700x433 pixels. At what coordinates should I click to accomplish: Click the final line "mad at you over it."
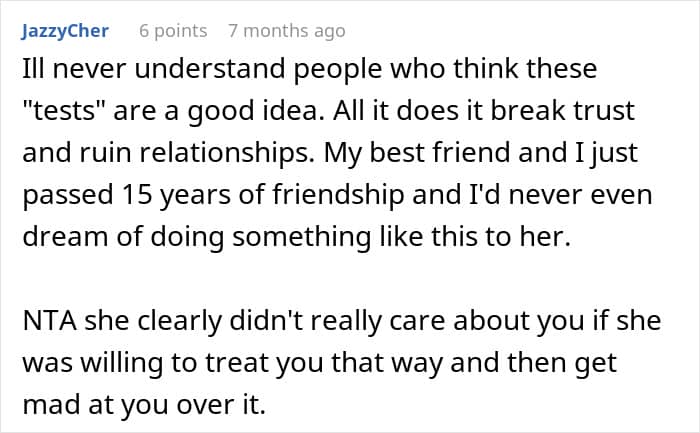pos(144,405)
